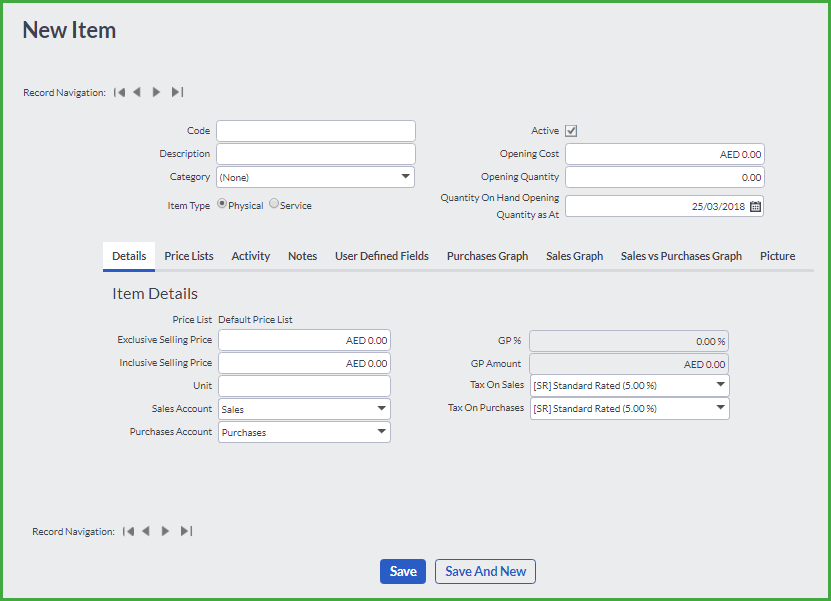Open the Picture tab
This screenshot has height=601, width=831.
click(x=777, y=256)
